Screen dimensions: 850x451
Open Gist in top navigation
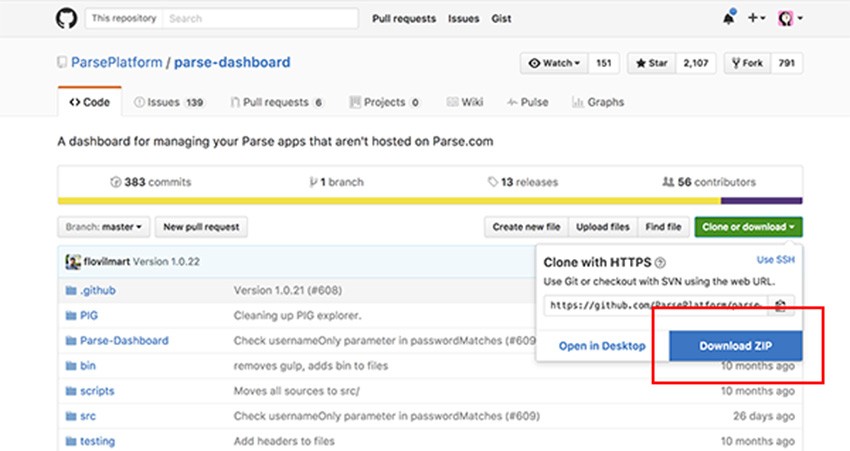501,18
